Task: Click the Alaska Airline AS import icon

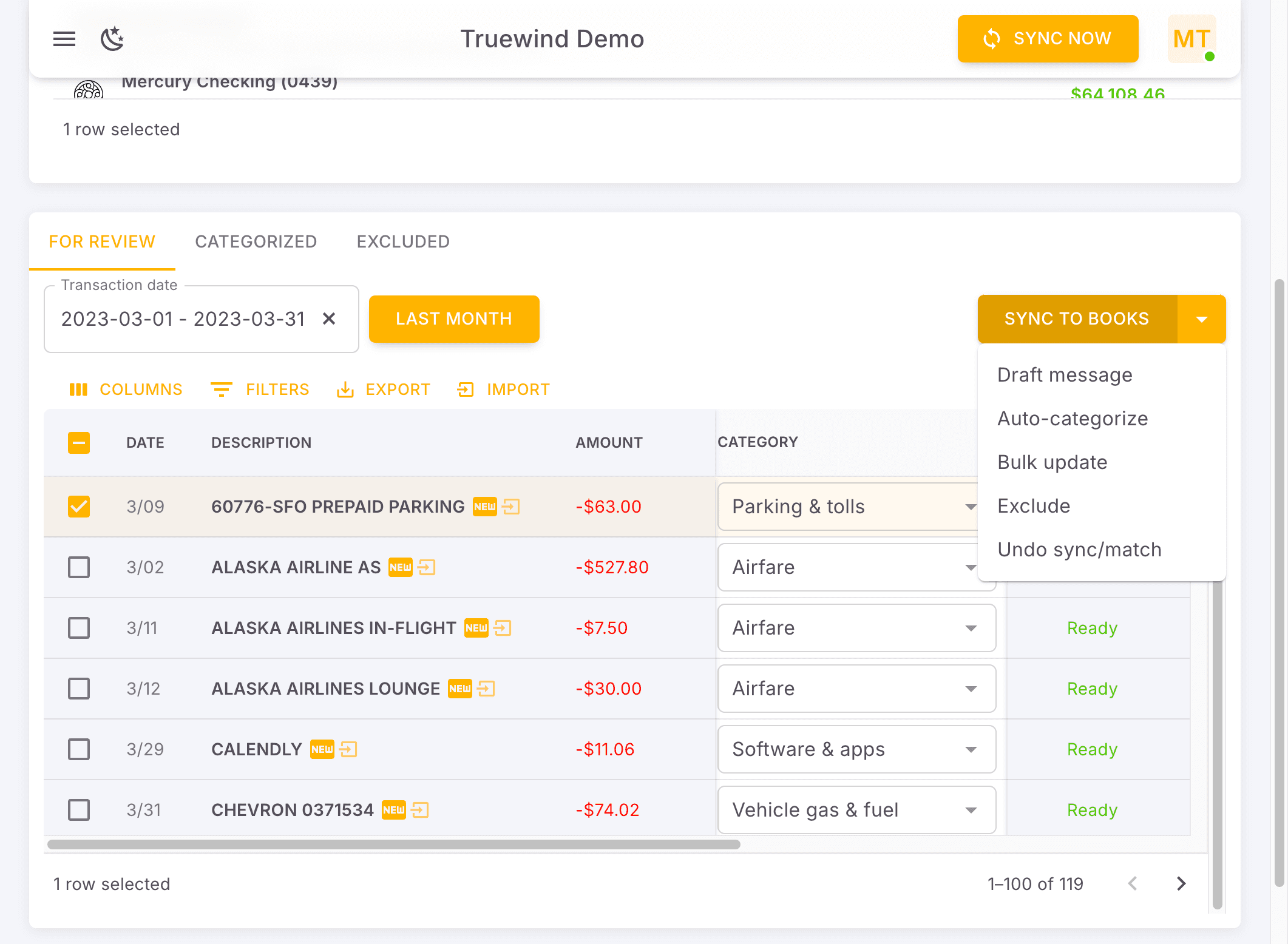Action: pyautogui.click(x=427, y=567)
